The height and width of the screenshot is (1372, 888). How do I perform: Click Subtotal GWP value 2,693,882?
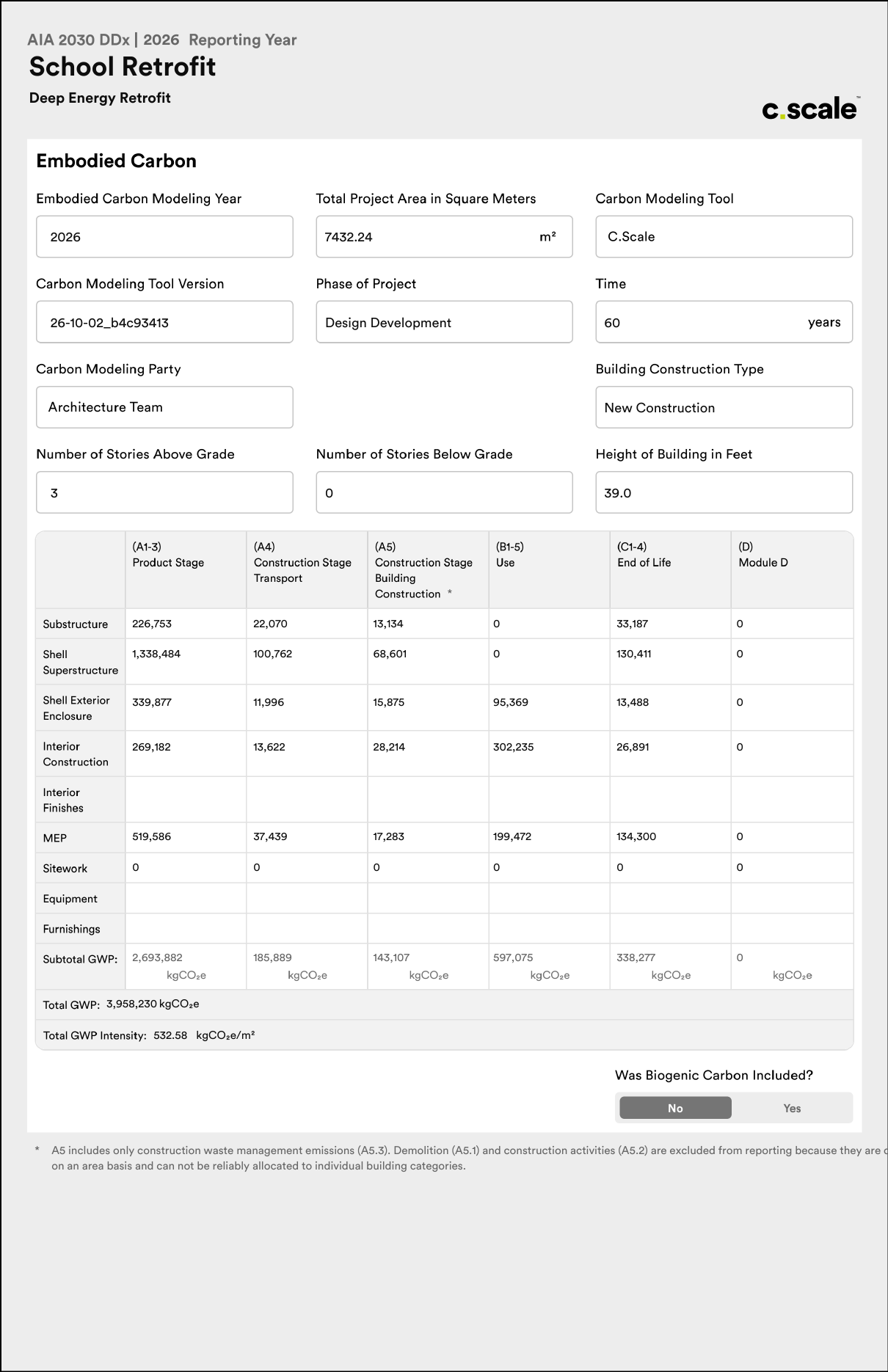157,957
